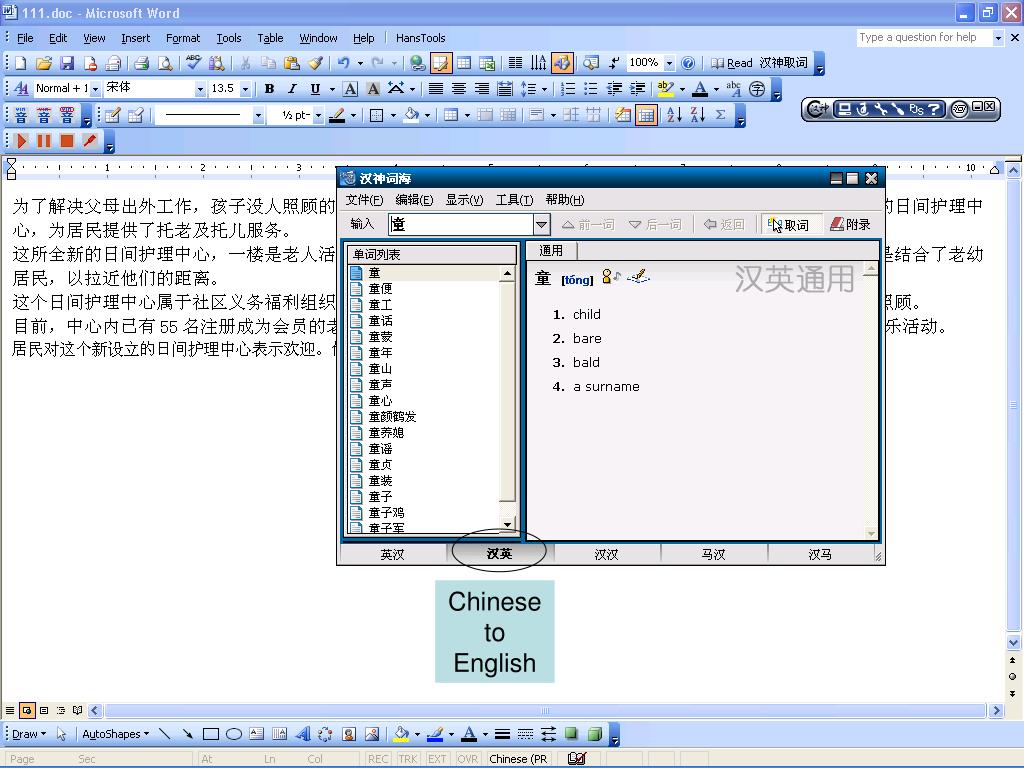Click the Shading Color paint bucket
Image resolution: width=1024 pixels, height=768 pixels.
411,116
